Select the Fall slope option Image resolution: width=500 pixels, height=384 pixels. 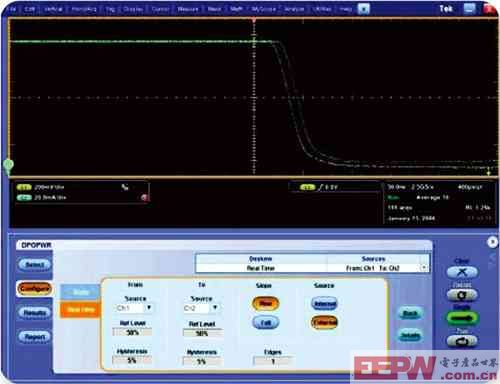(x=265, y=323)
